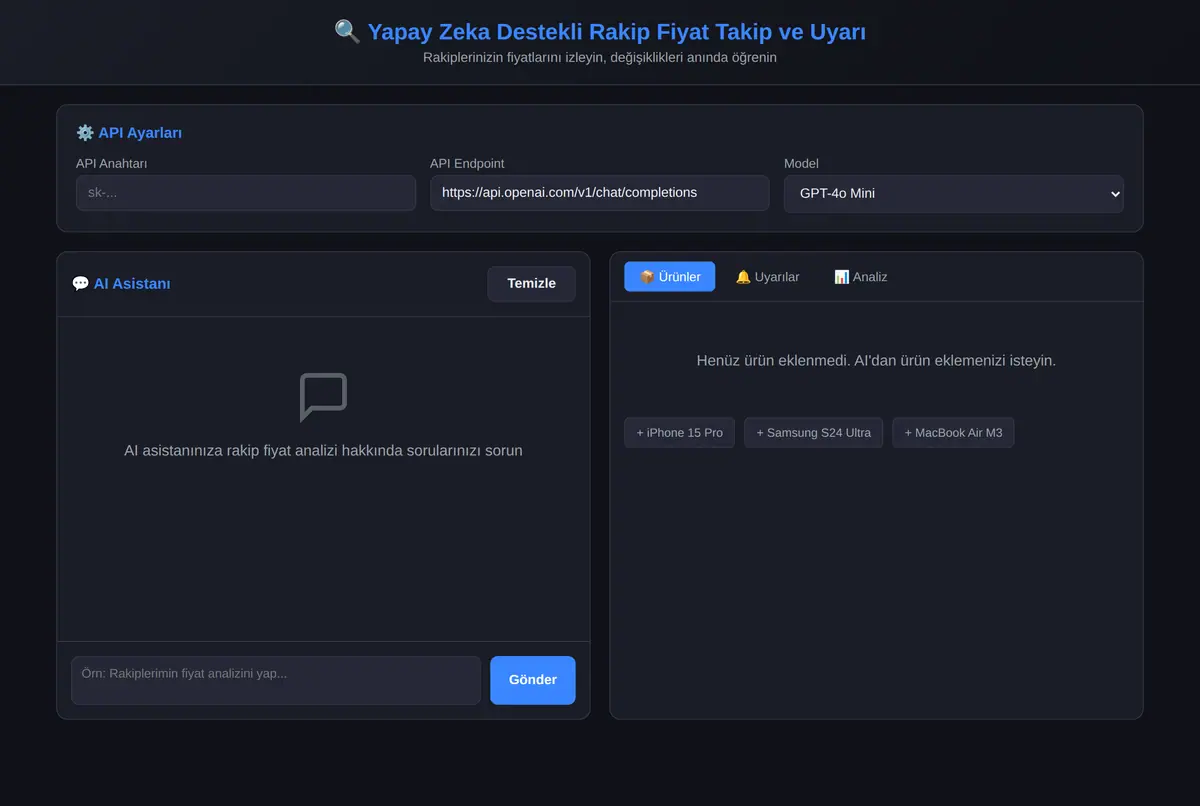Viewport: 1200px width, 806px height.
Task: Click the subtitle "Rakiplerinizin fiyatlarını izleyin" text
Action: tap(600, 58)
